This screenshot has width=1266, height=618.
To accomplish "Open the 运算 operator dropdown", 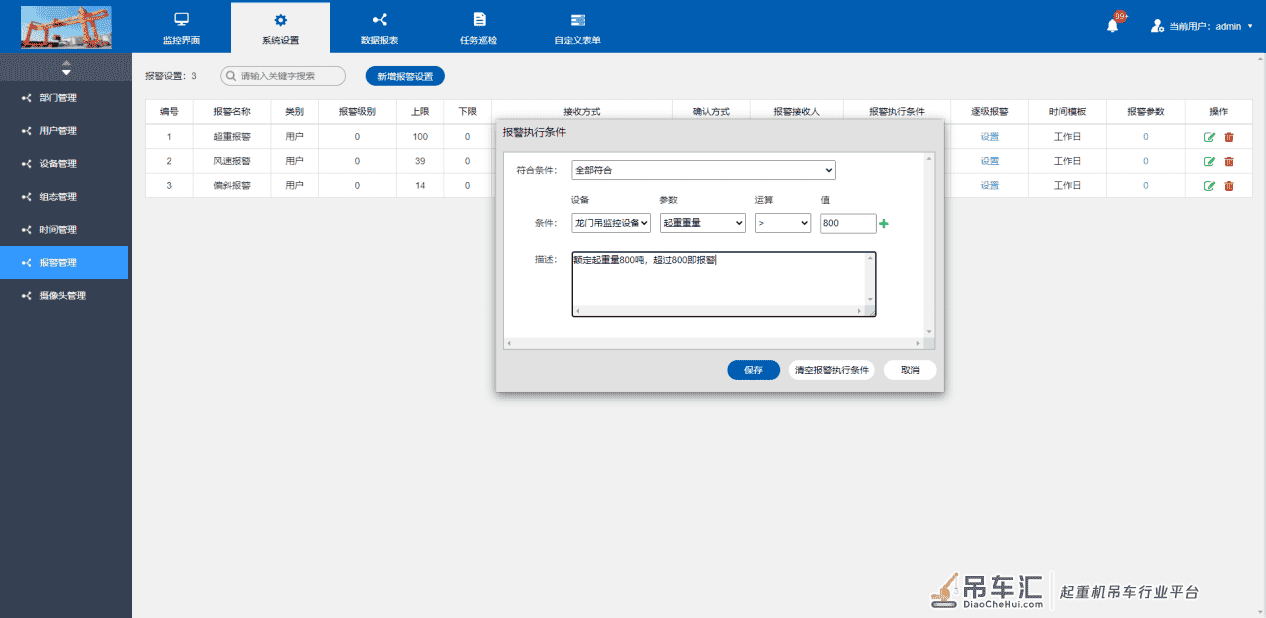I will (x=783, y=224).
